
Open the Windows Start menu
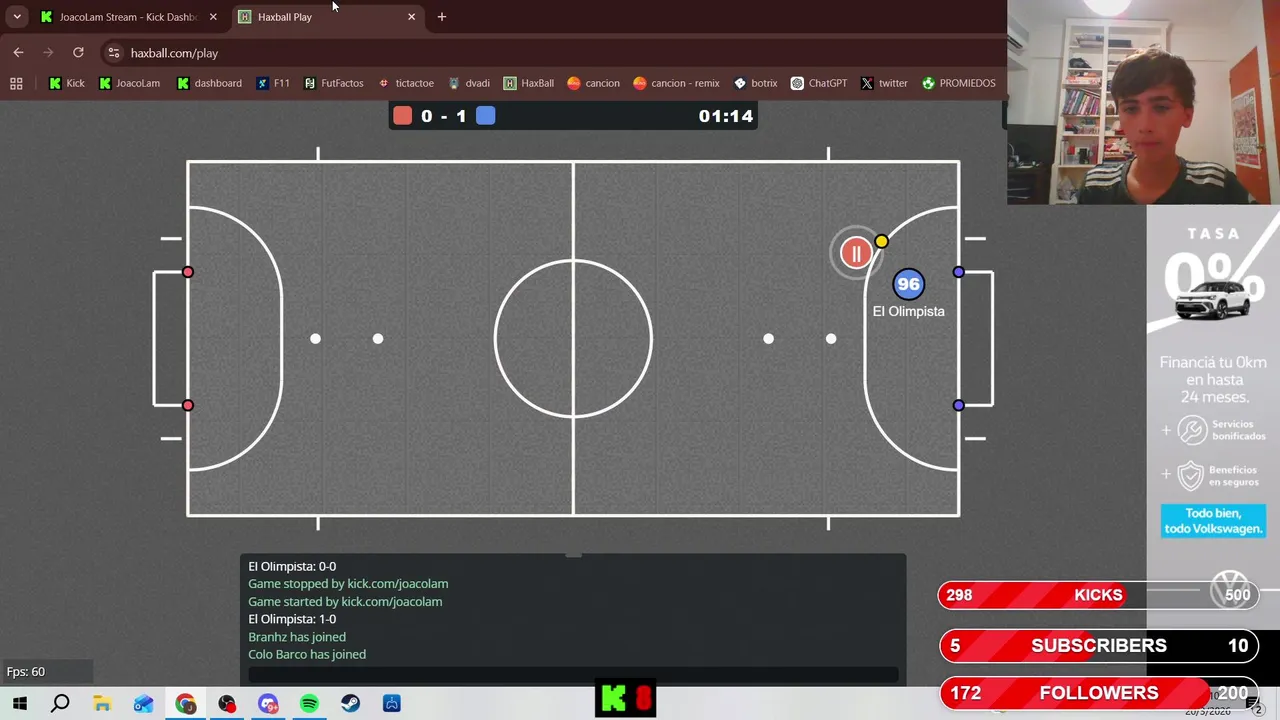[x=20, y=704]
